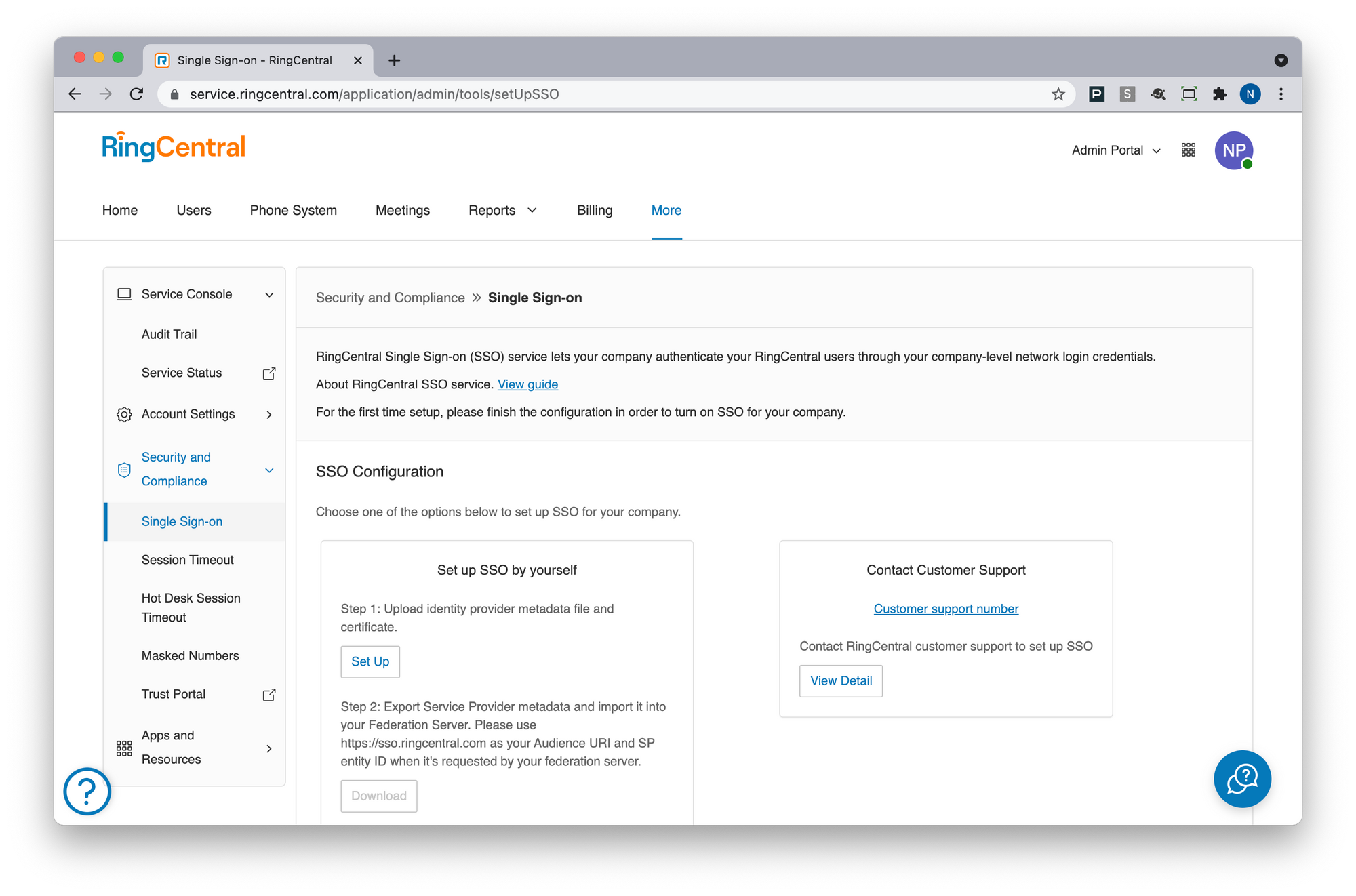Select the More tab
The height and width of the screenshot is (896, 1356).
pyautogui.click(x=666, y=211)
